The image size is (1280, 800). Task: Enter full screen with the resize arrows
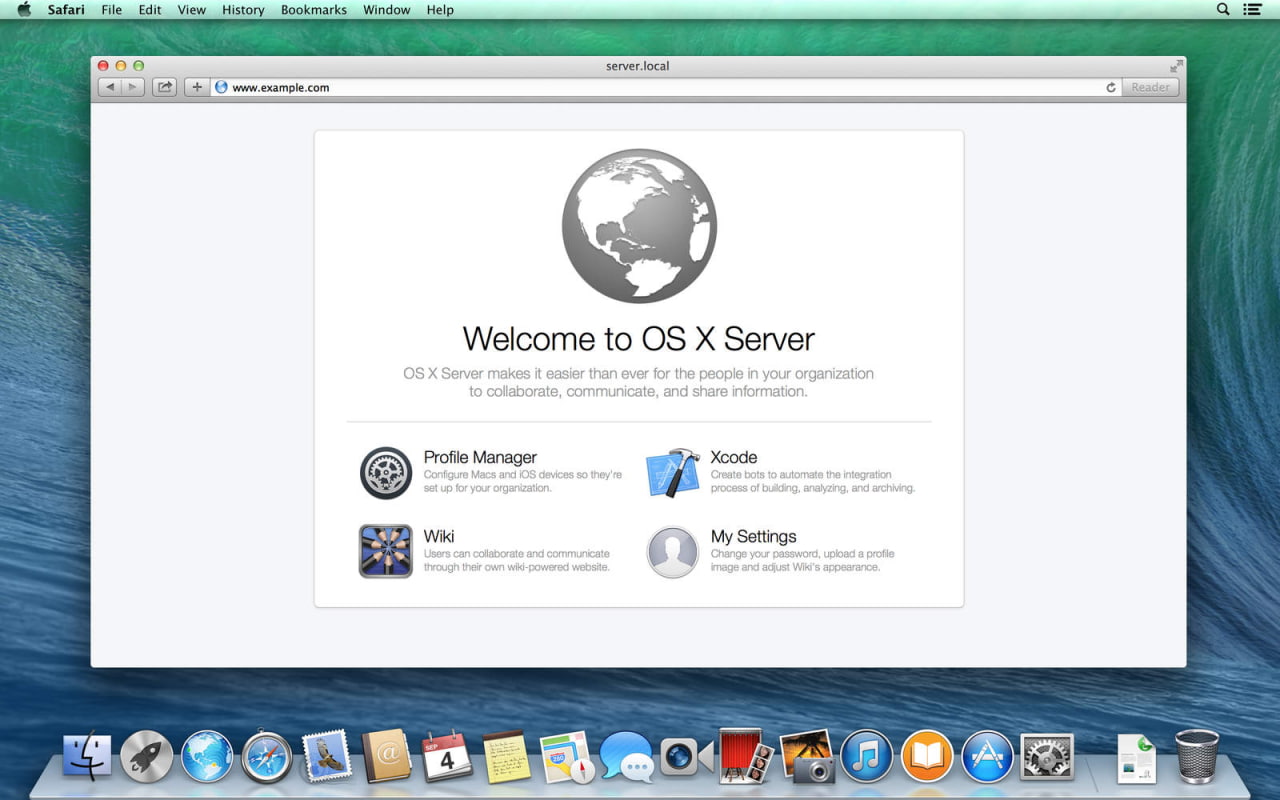[x=1176, y=66]
